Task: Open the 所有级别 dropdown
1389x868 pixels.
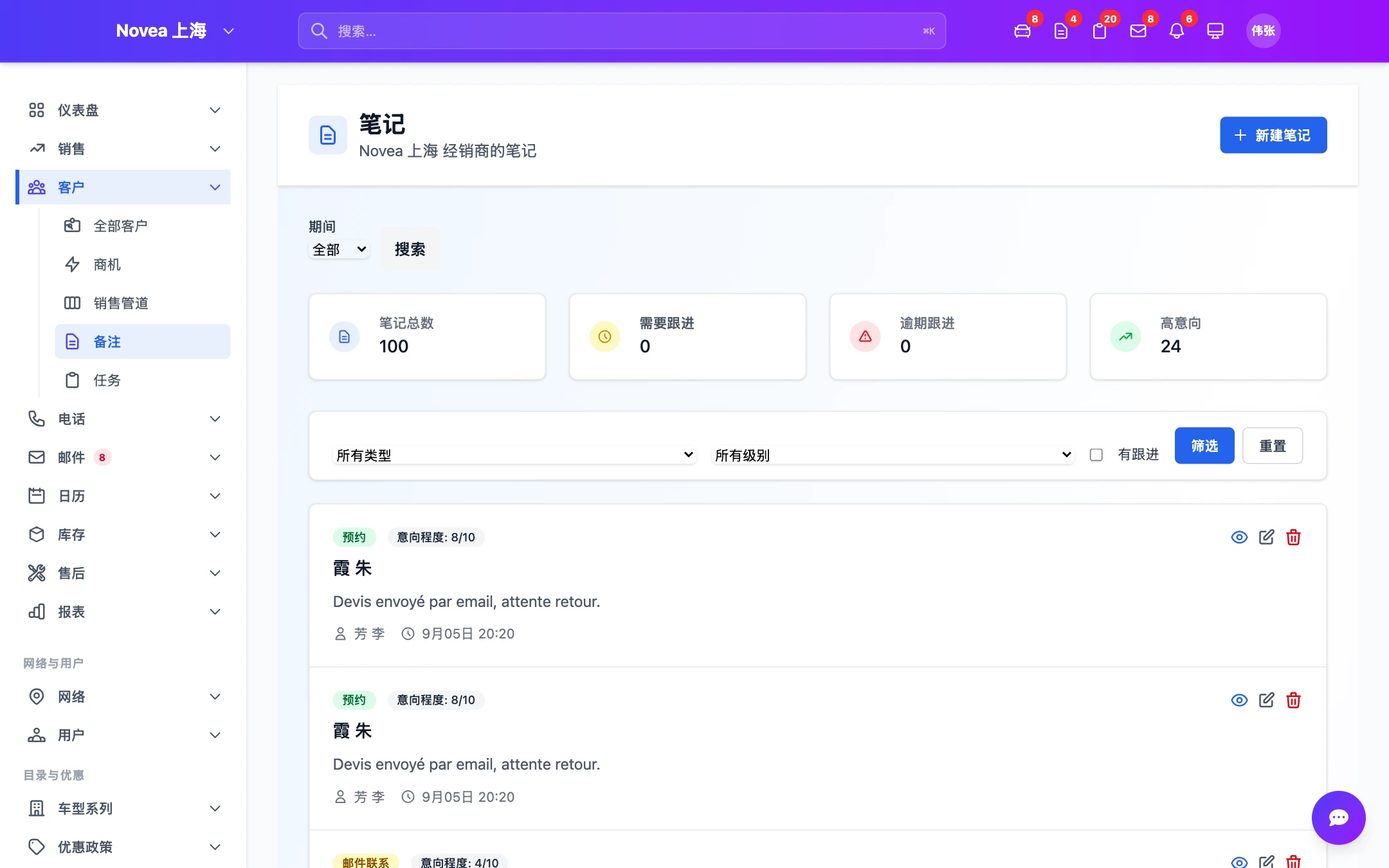Action: [893, 455]
